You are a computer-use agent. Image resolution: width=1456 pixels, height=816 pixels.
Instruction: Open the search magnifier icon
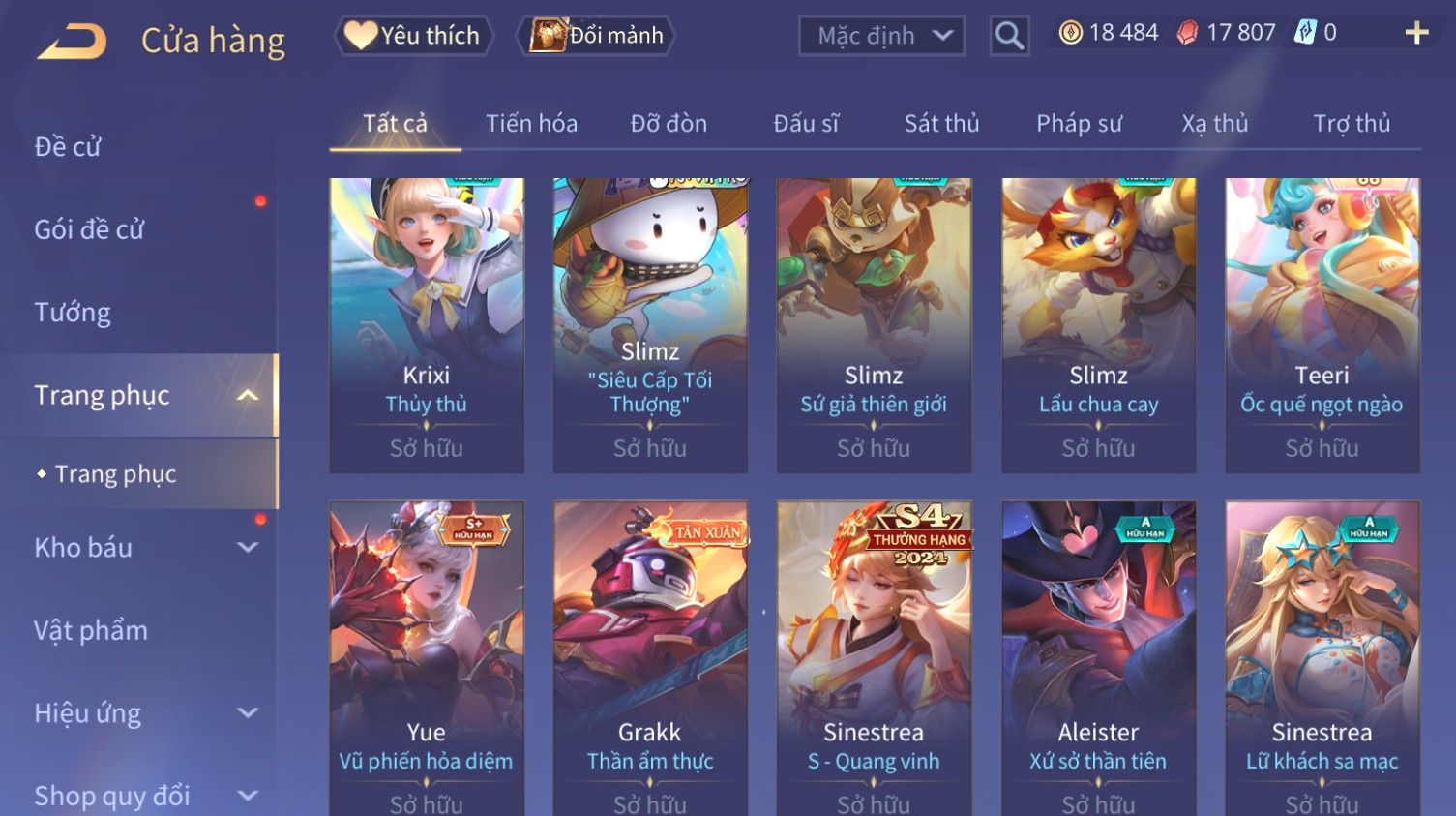pos(1009,37)
